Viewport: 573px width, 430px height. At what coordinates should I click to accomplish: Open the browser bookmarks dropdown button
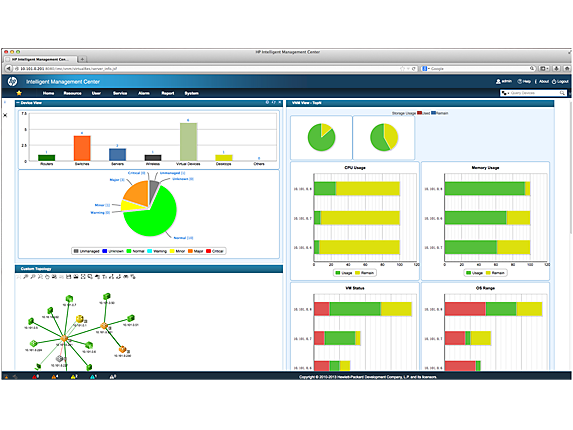click(544, 68)
